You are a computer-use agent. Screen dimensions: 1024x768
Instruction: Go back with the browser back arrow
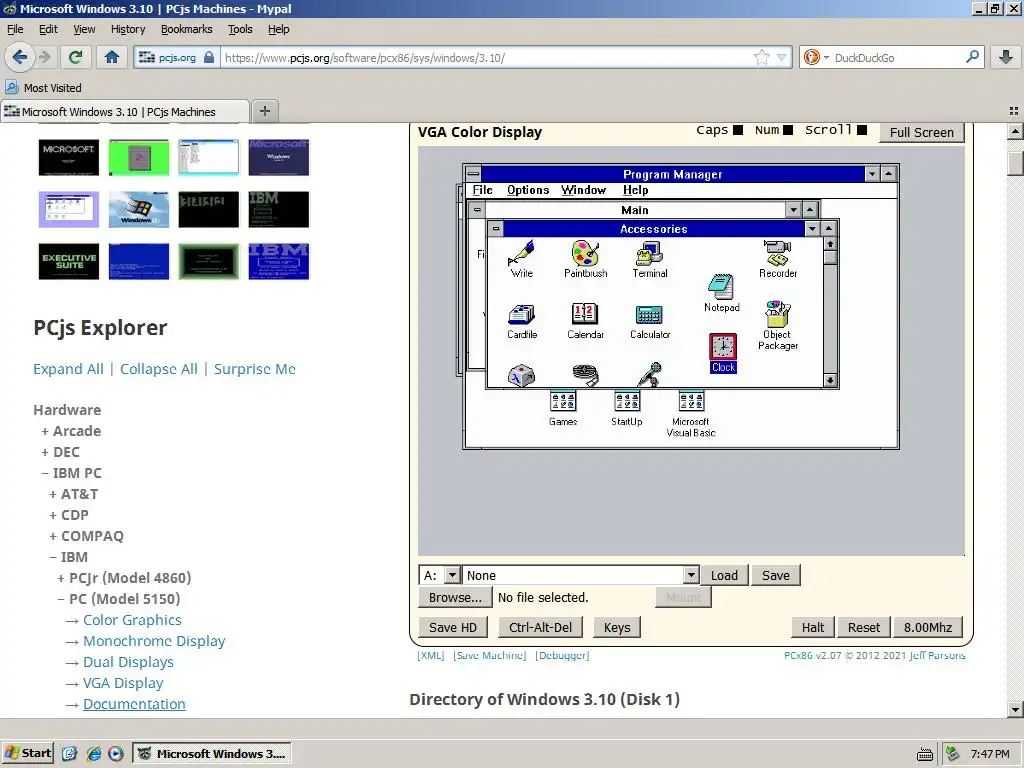20,57
